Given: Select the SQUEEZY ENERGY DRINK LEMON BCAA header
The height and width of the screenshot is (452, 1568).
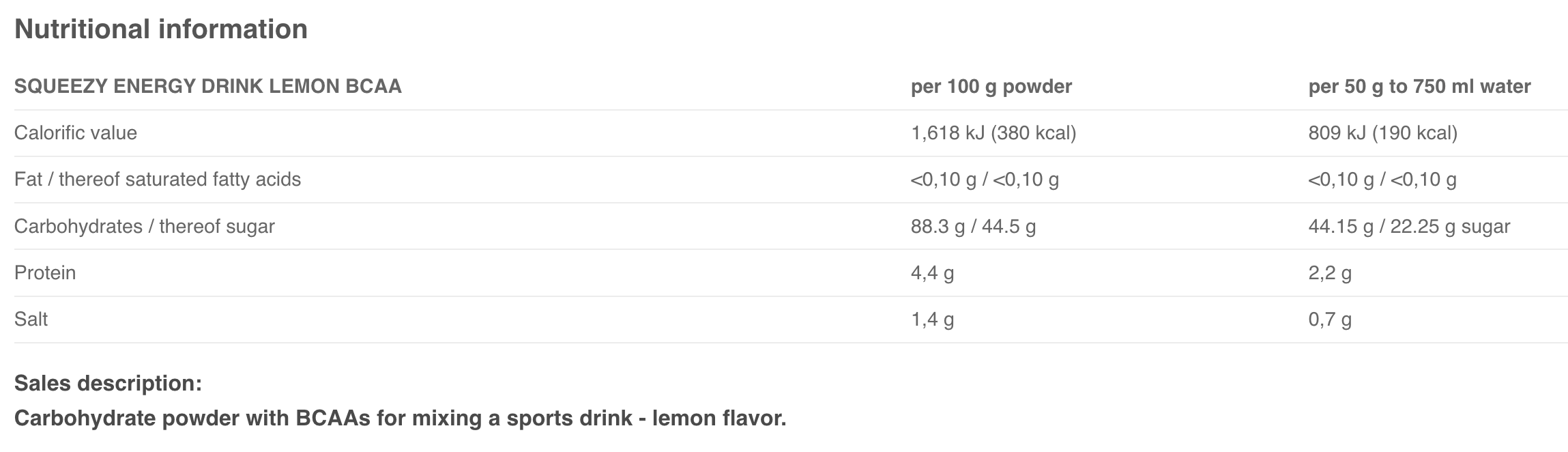Looking at the screenshot, I should coord(207,87).
